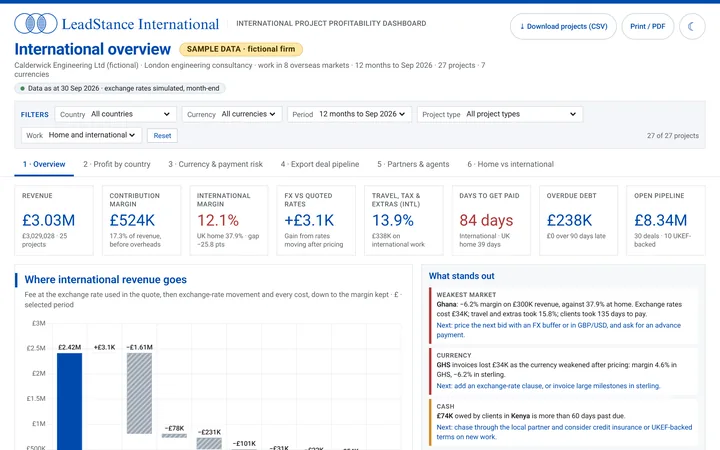This screenshot has height=450, width=720.
Task: Click the SAMPLE DATA fictional firm badge
Action: point(241,49)
